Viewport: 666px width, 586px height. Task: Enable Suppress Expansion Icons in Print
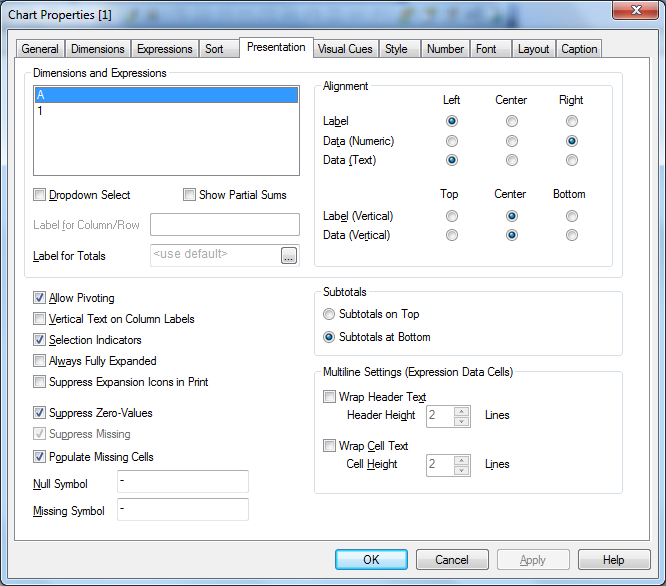click(x=40, y=382)
